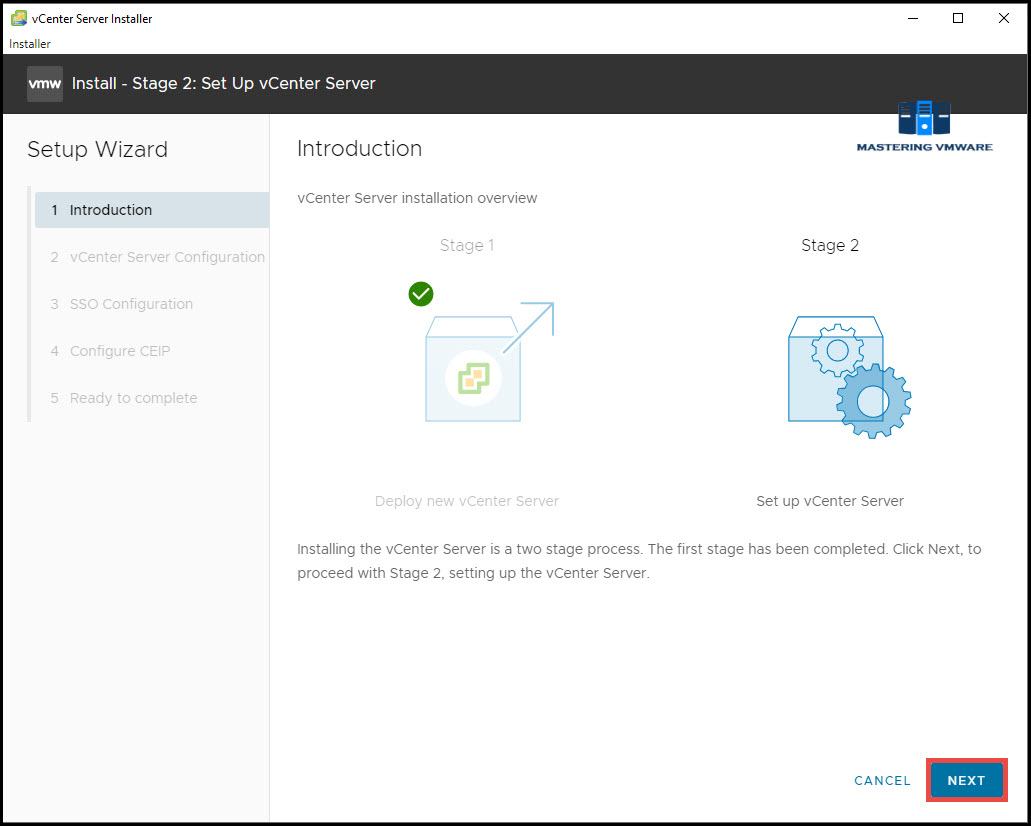Click the CANCEL button
Viewport: 1031px width, 826px height.
click(x=882, y=781)
